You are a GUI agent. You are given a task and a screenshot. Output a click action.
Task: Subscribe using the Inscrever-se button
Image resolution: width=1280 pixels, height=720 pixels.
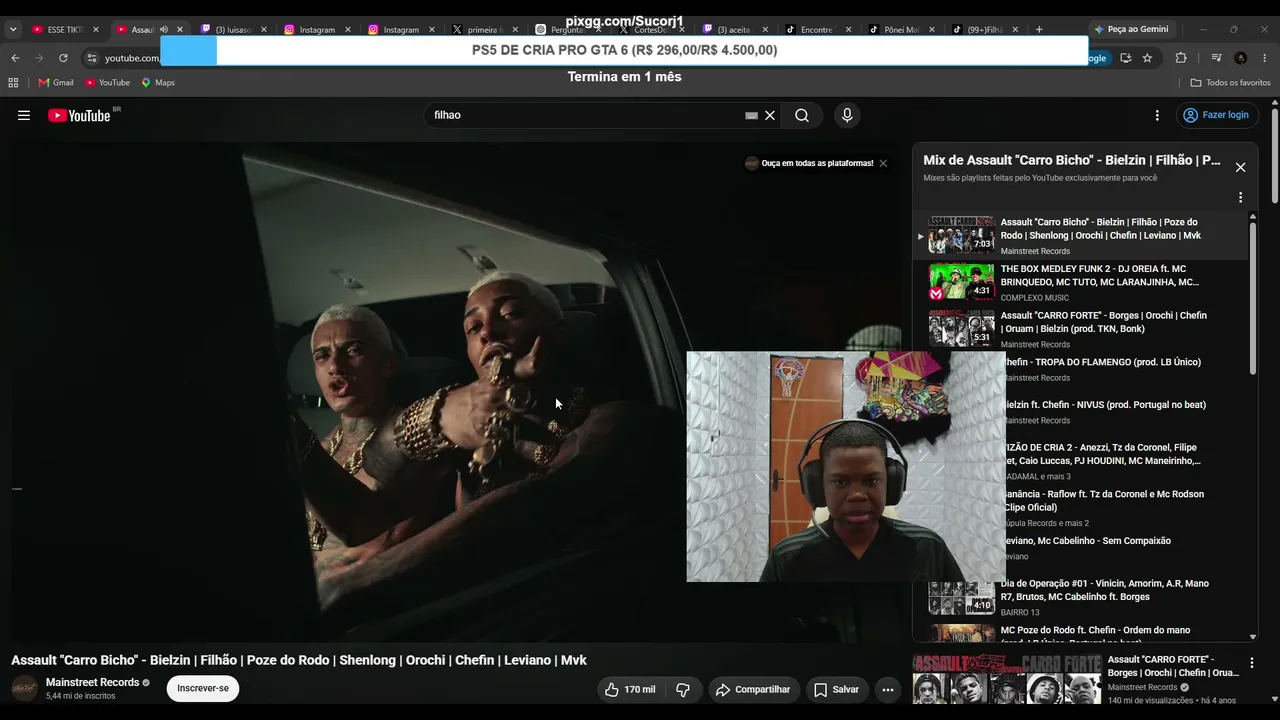tap(203, 688)
